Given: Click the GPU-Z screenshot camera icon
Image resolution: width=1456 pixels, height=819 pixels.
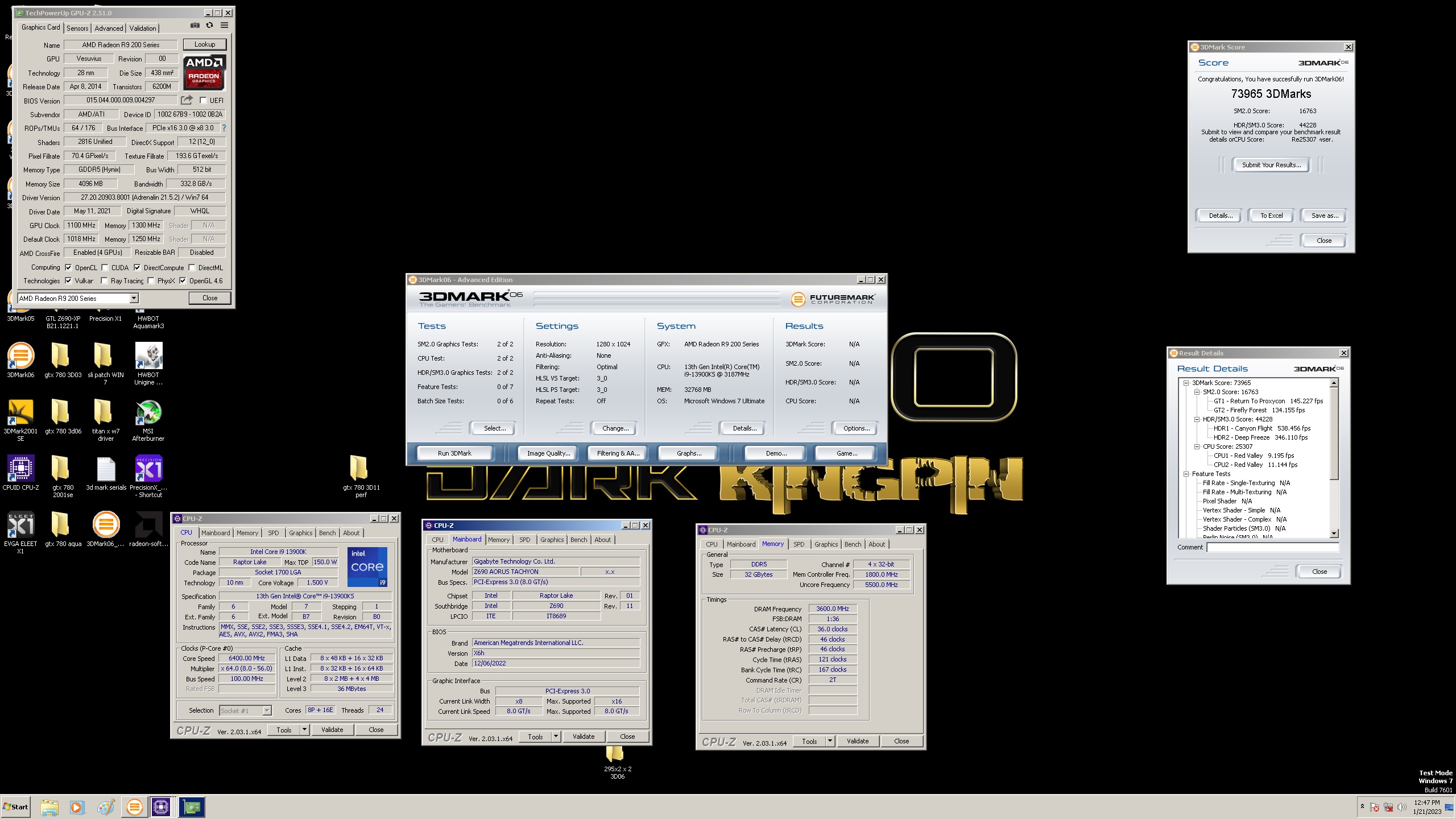Looking at the screenshot, I should [195, 26].
